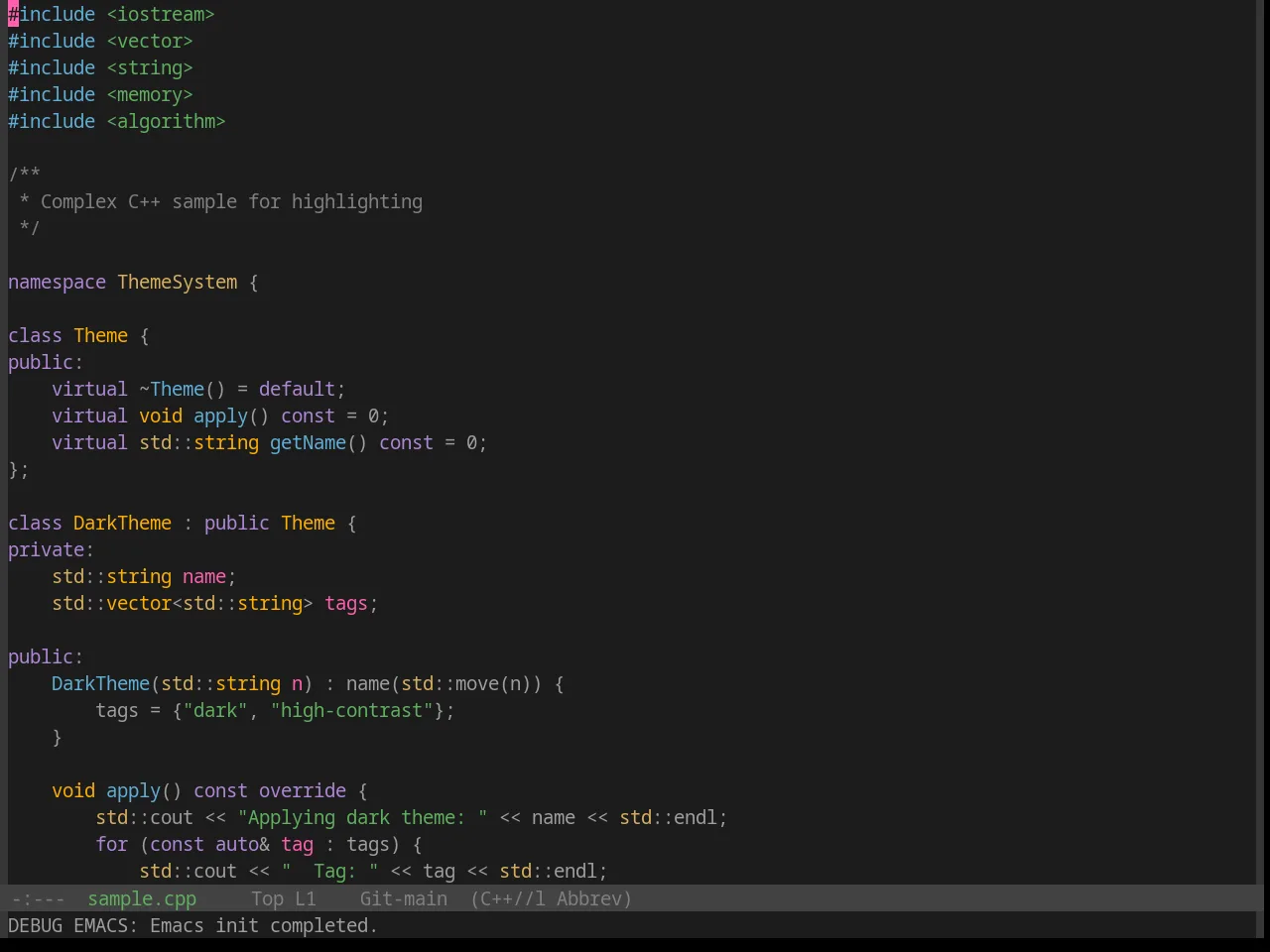
Task: Click the " Tag: " string literal
Action: click(x=330, y=871)
